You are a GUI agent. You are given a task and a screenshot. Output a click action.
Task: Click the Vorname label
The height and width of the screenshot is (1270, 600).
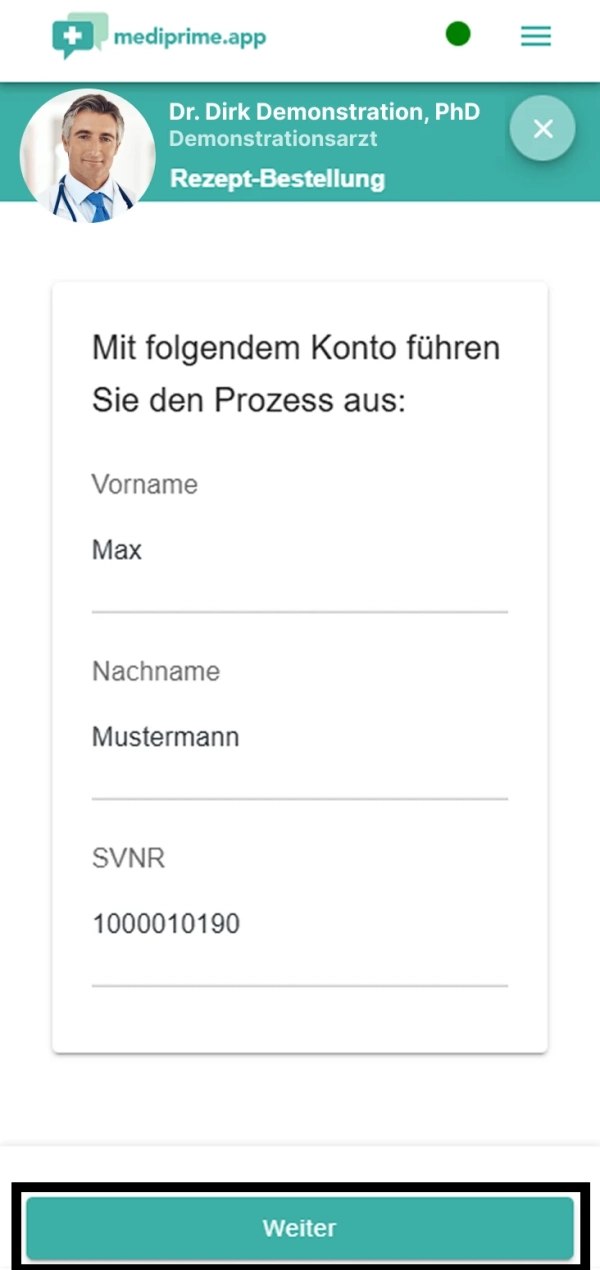(145, 485)
